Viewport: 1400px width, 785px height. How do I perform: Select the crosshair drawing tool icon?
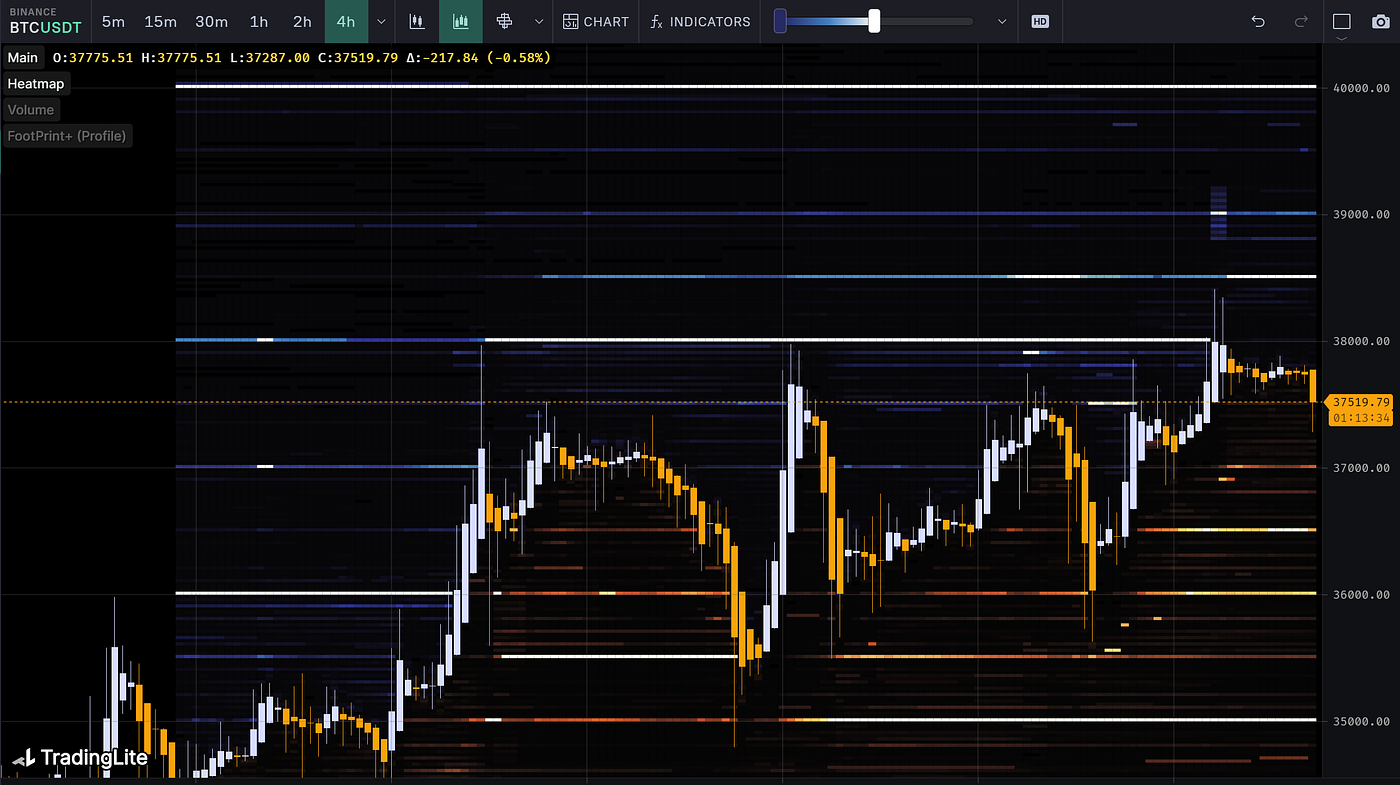click(505, 21)
